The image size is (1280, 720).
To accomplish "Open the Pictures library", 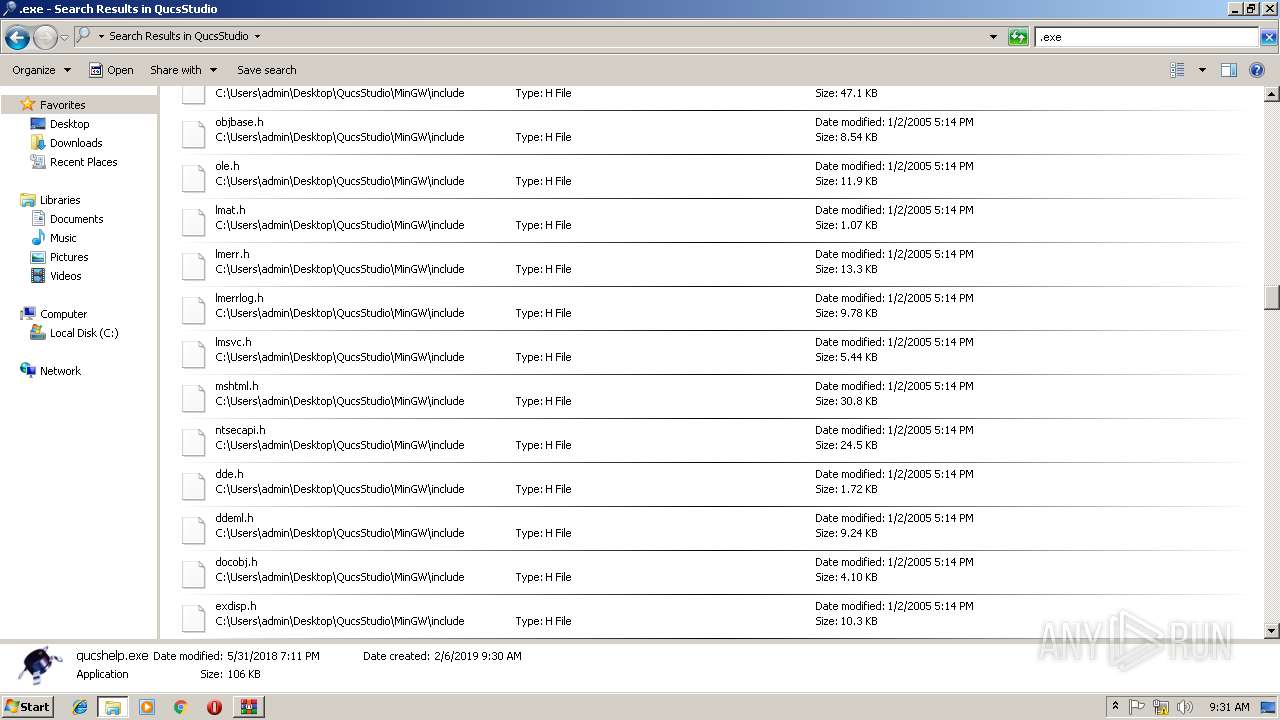I will coord(69,257).
